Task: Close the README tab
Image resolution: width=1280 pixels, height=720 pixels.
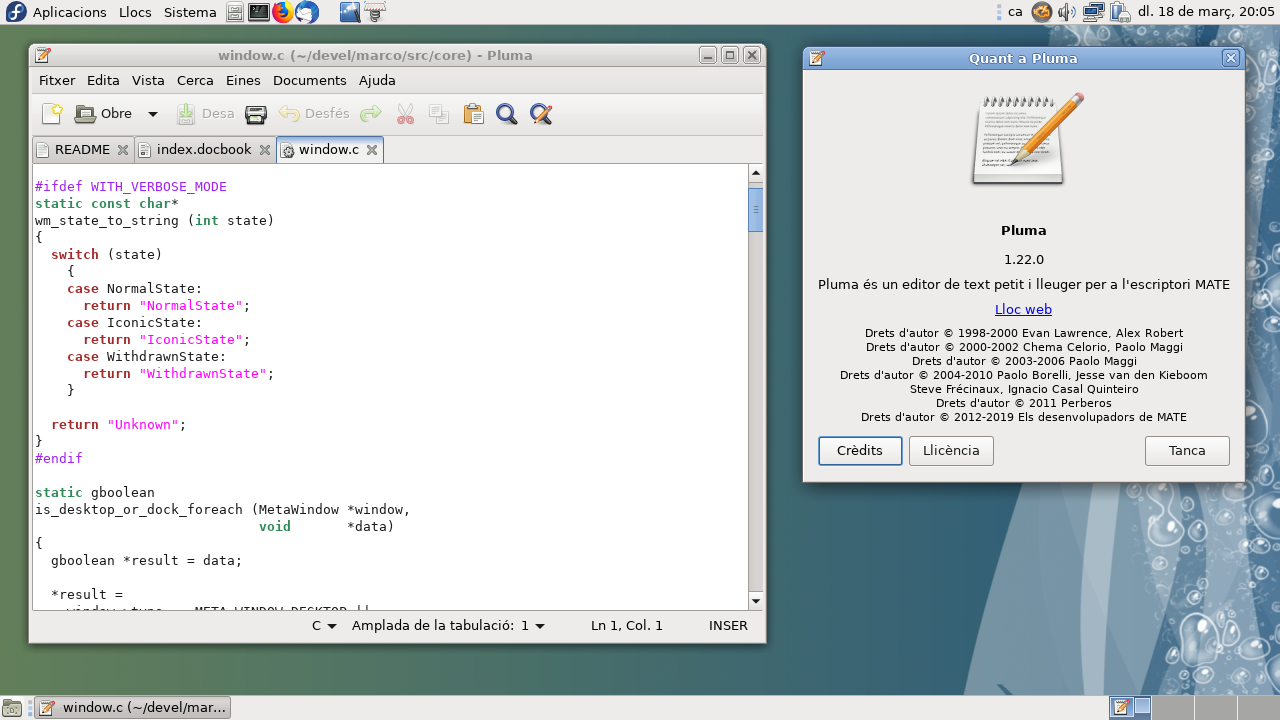Action: click(x=123, y=150)
